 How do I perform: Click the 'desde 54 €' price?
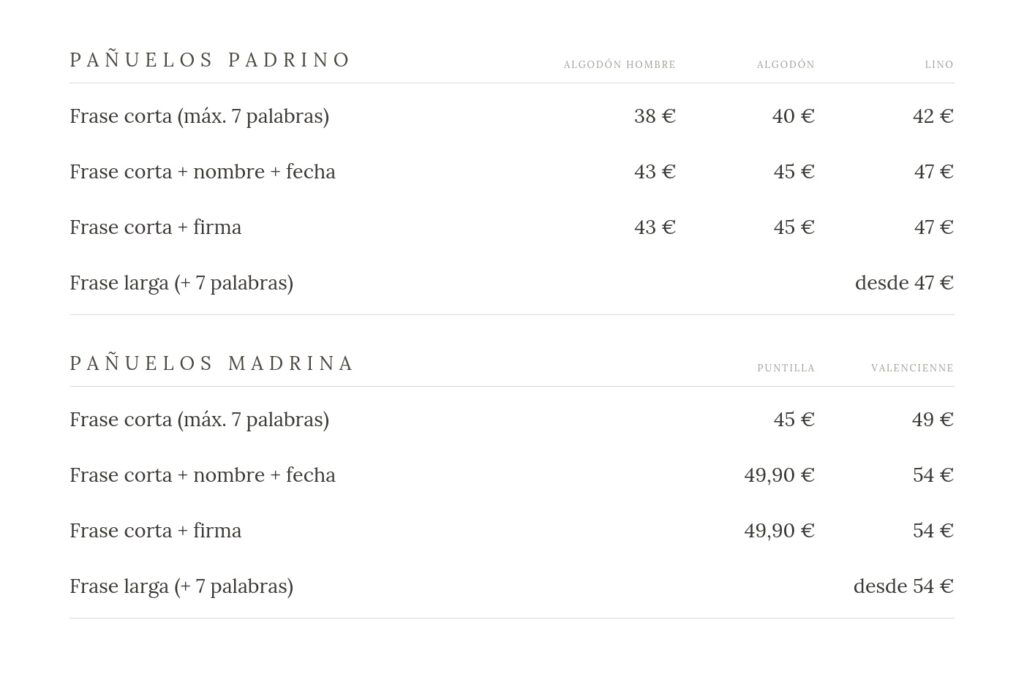pyautogui.click(x=904, y=586)
